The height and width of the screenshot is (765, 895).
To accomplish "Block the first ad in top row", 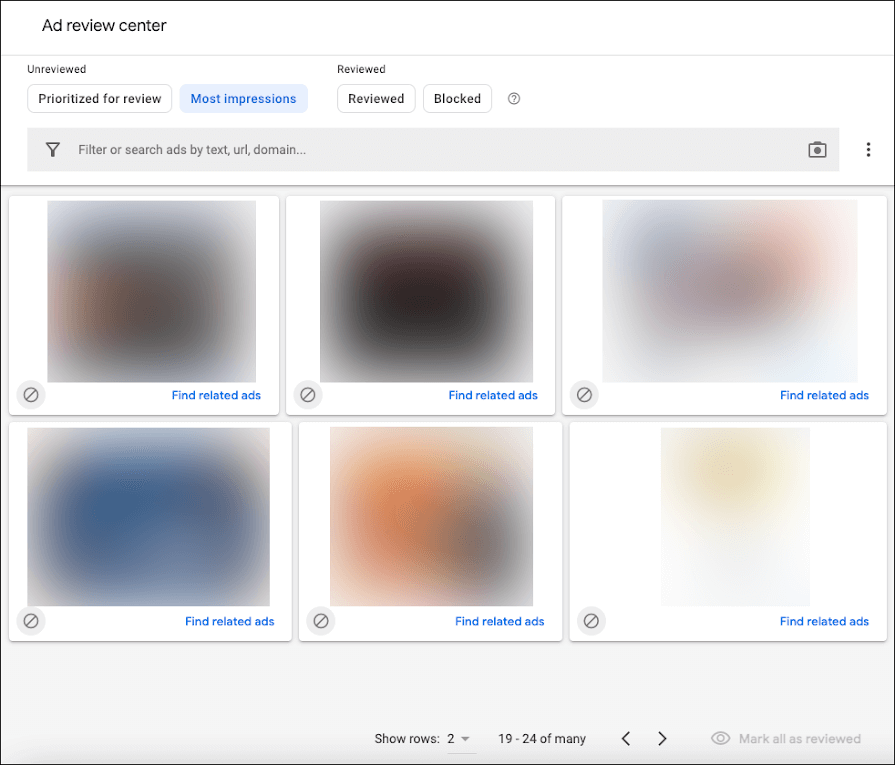I will [31, 395].
